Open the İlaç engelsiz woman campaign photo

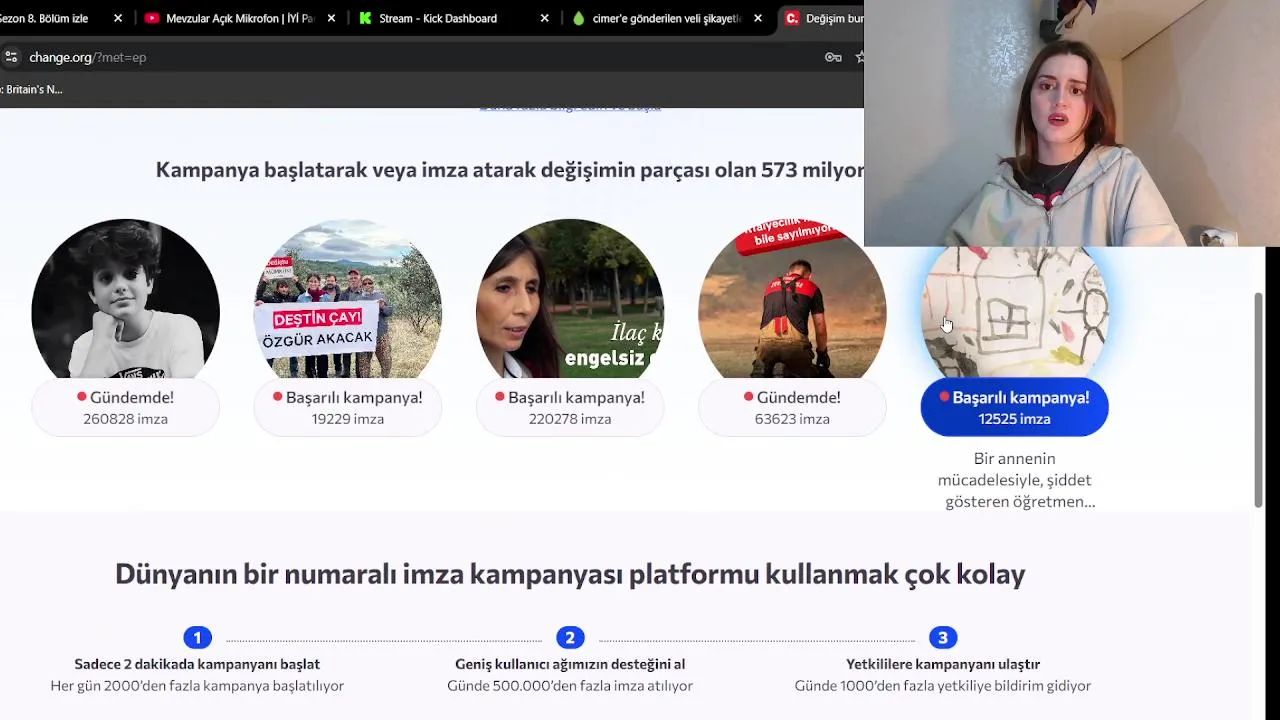[569, 299]
